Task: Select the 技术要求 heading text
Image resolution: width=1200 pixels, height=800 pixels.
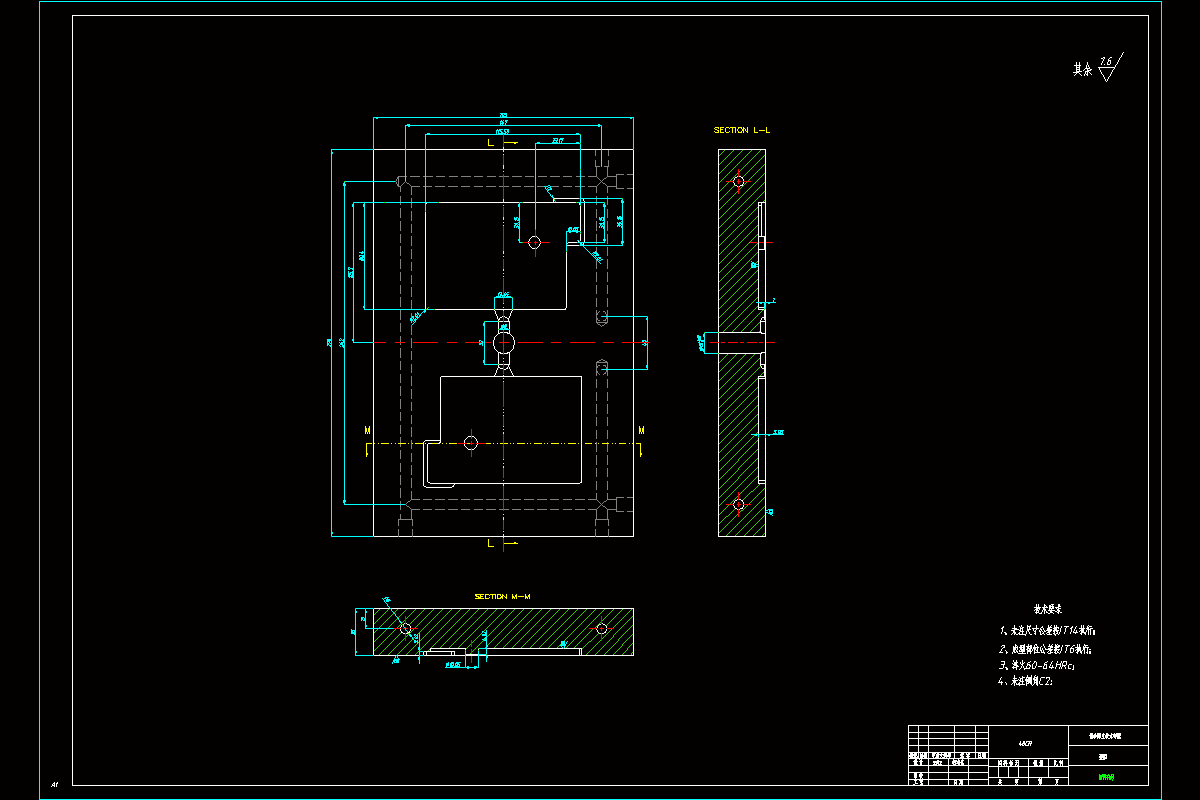Action: coord(1047,608)
